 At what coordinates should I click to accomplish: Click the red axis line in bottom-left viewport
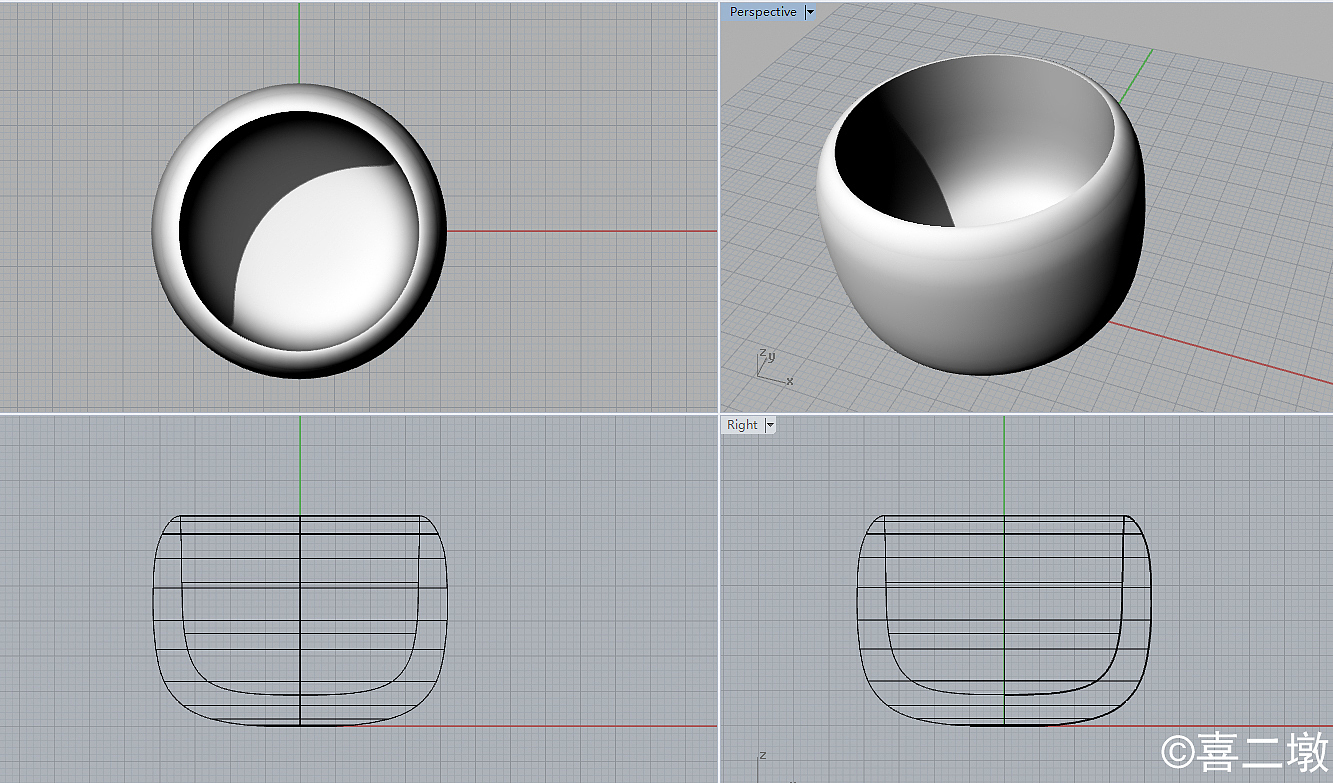pyautogui.click(x=580, y=726)
